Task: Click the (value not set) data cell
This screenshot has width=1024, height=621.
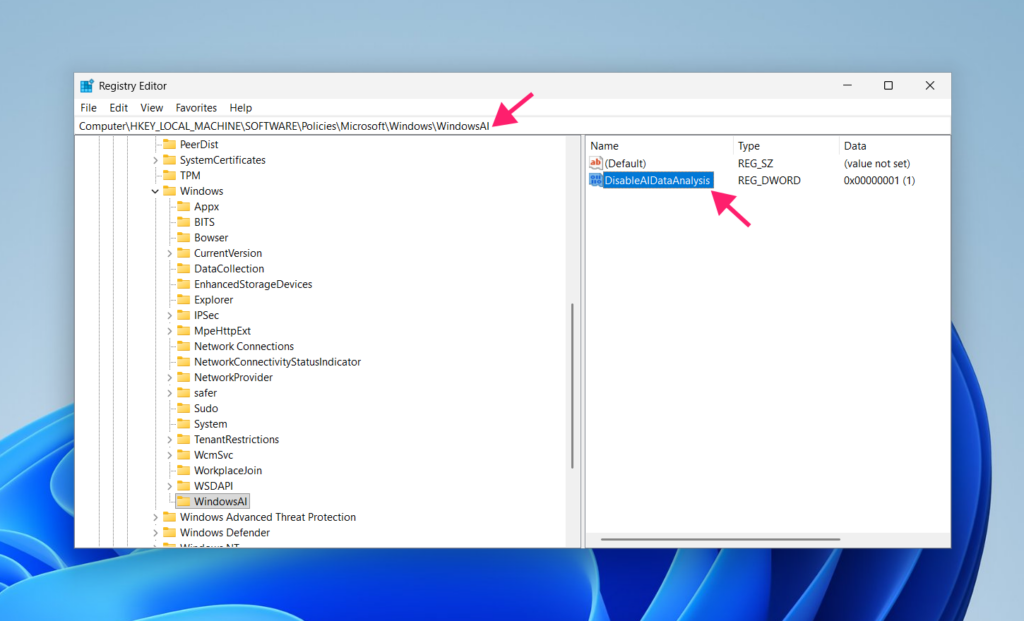Action: click(x=876, y=163)
